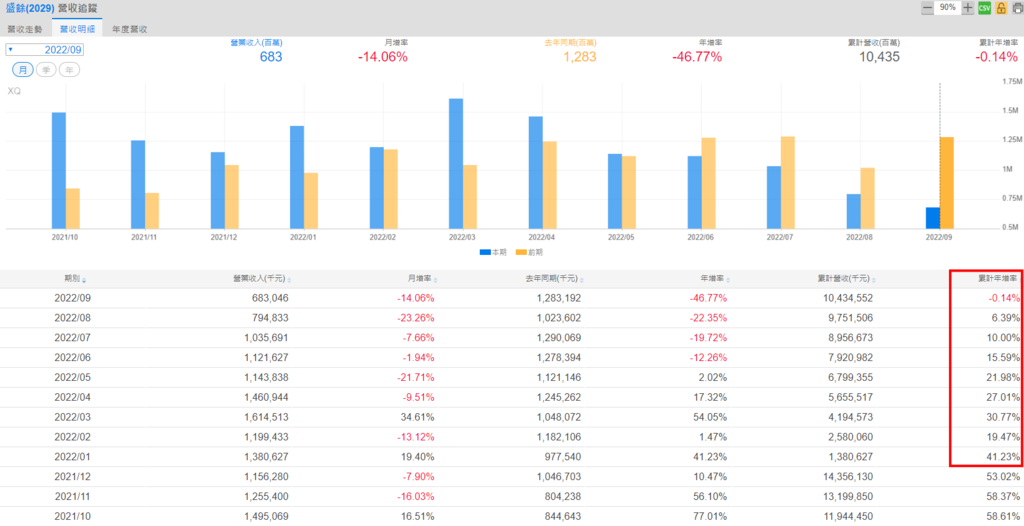The image size is (1024, 526).
Task: Click cumulative revenue 13,199,850 cell
Action: pyautogui.click(x=847, y=496)
